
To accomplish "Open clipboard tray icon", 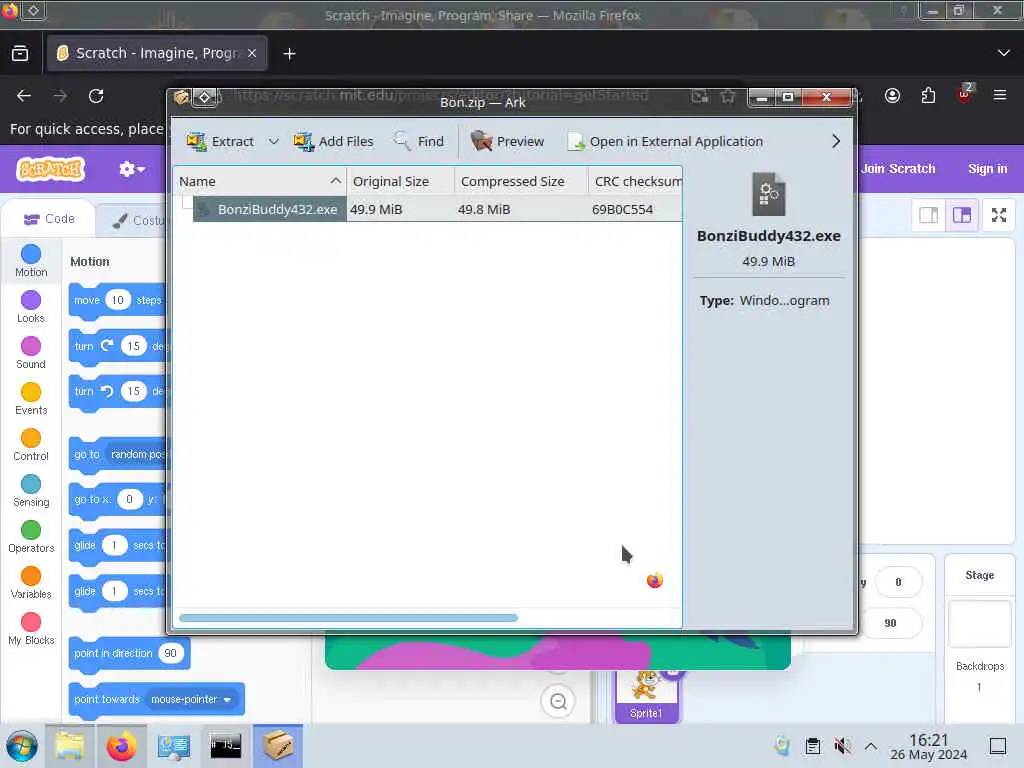I will [812, 746].
